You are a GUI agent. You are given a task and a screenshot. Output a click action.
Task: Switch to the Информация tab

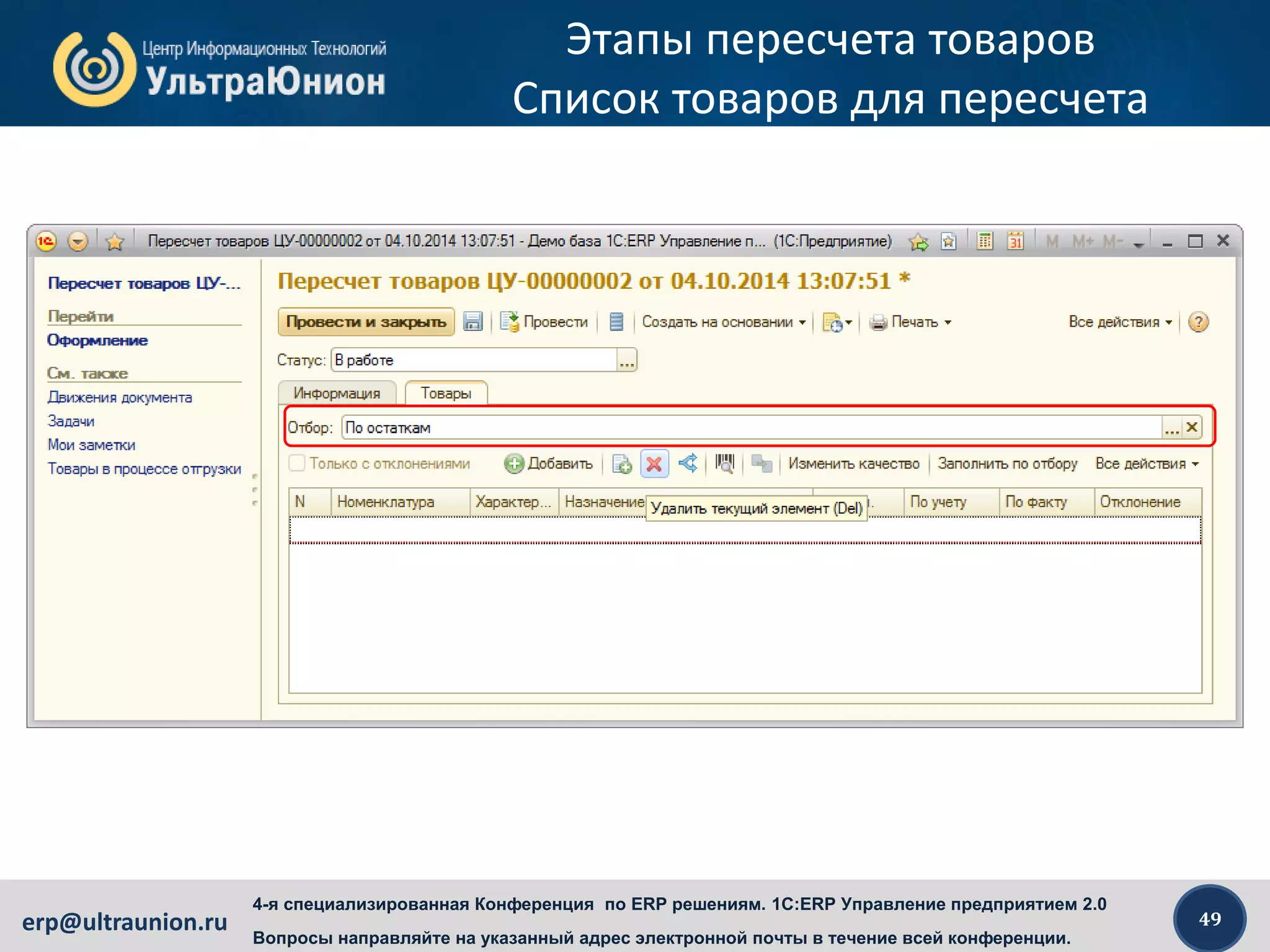pyautogui.click(x=337, y=393)
